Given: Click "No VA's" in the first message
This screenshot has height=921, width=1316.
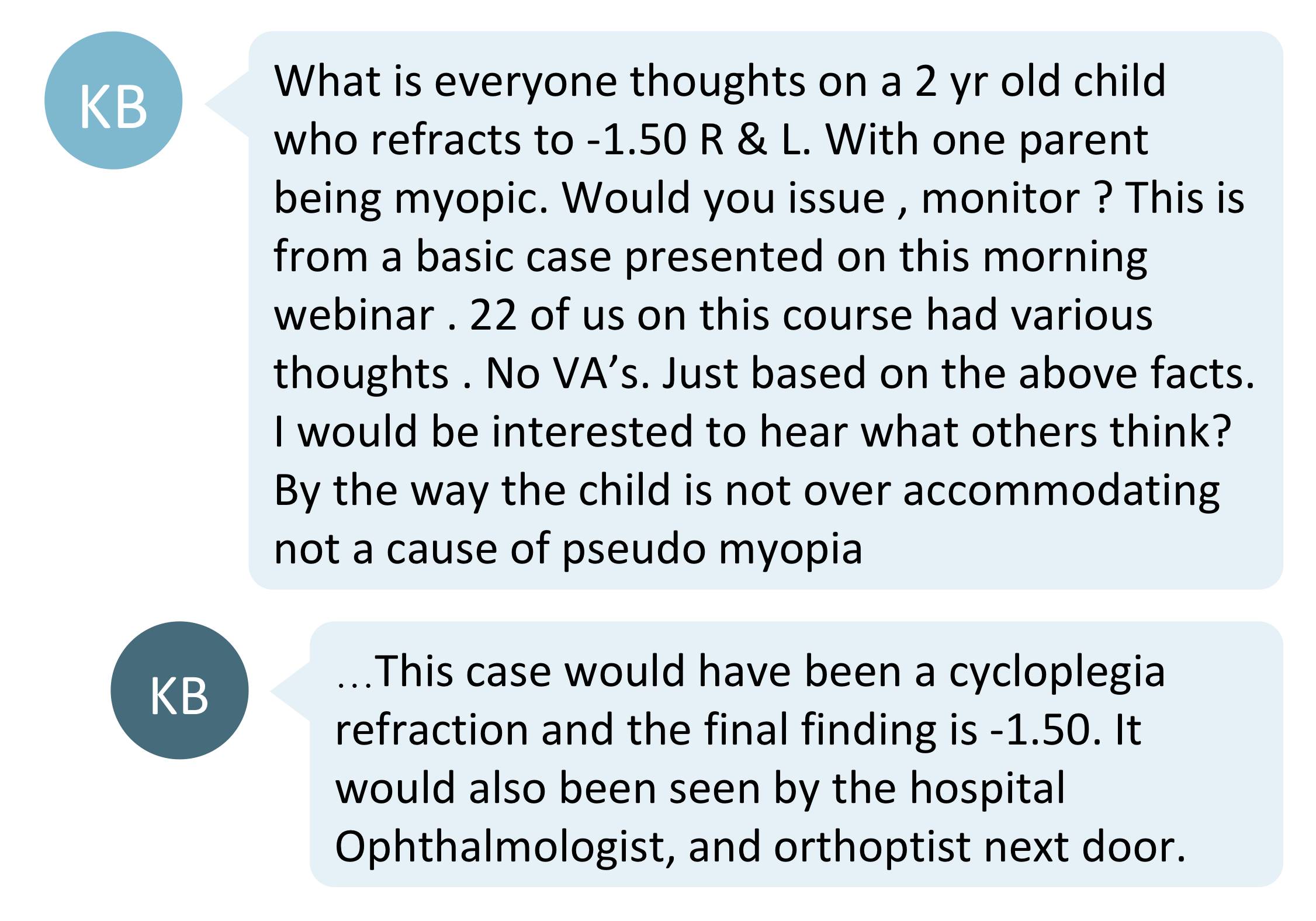Looking at the screenshot, I should pos(567,374).
